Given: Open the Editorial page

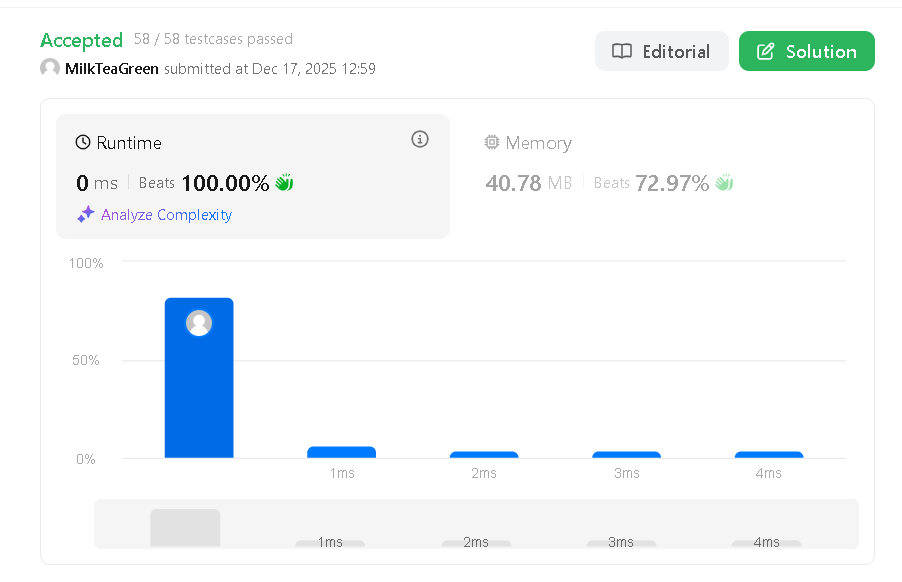Looking at the screenshot, I should (661, 51).
